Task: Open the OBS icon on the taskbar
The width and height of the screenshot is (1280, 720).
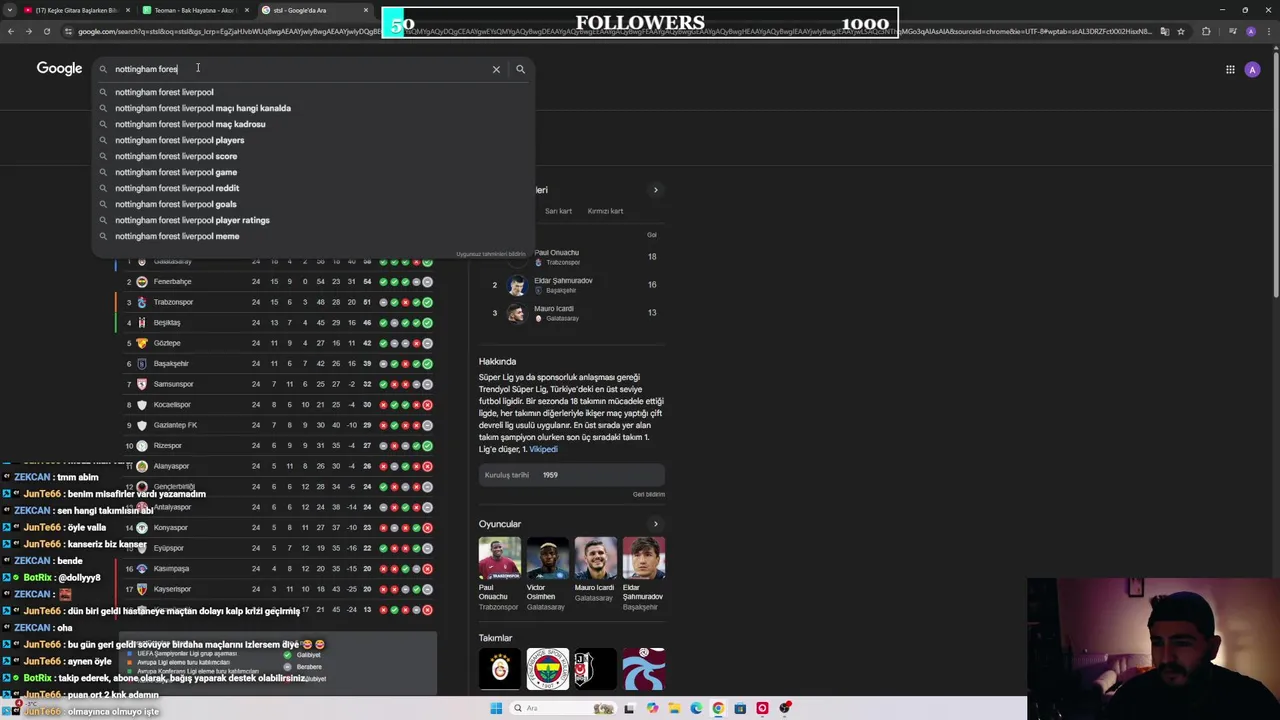Action: point(786,708)
